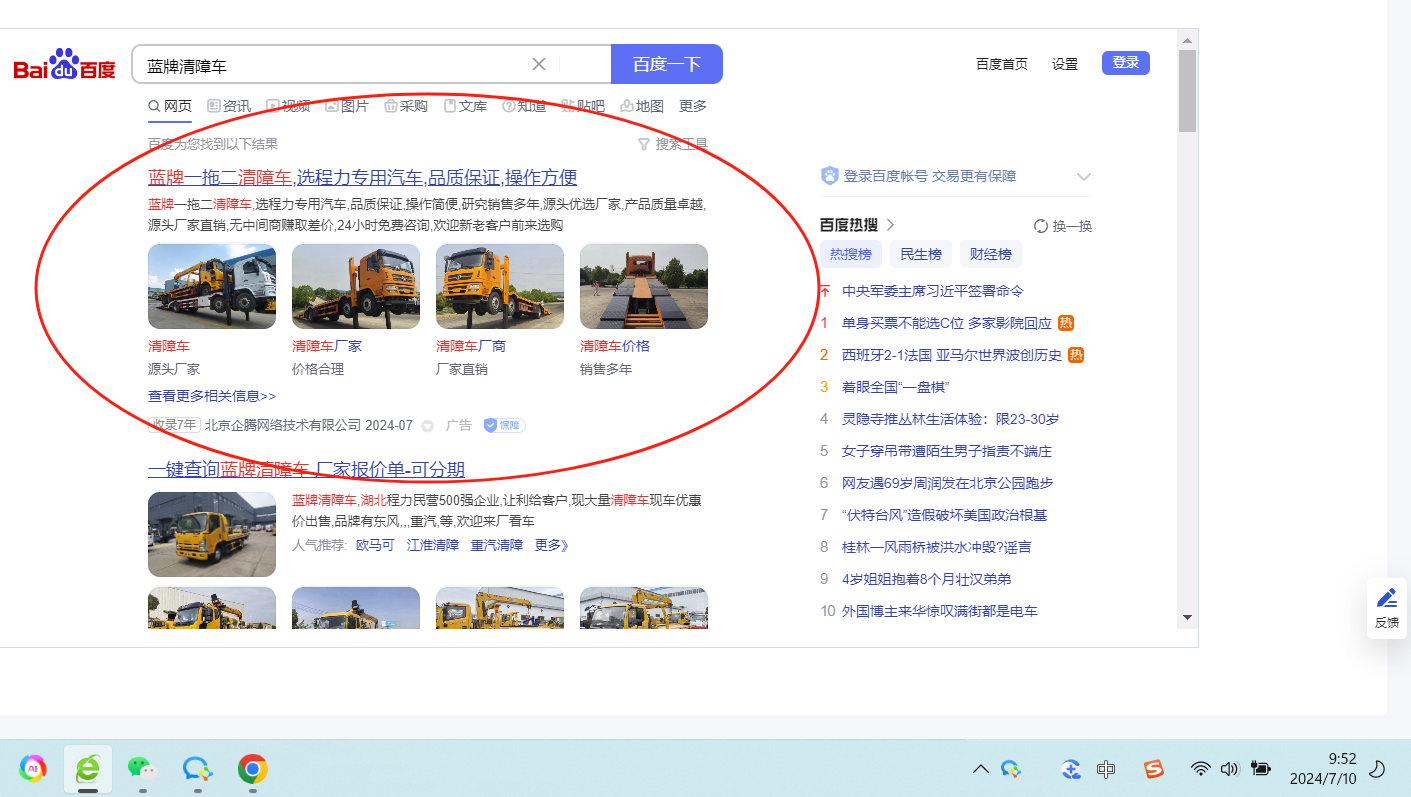Select the 民生榜 tab
Image resolution: width=1411 pixels, height=797 pixels.
click(x=921, y=254)
